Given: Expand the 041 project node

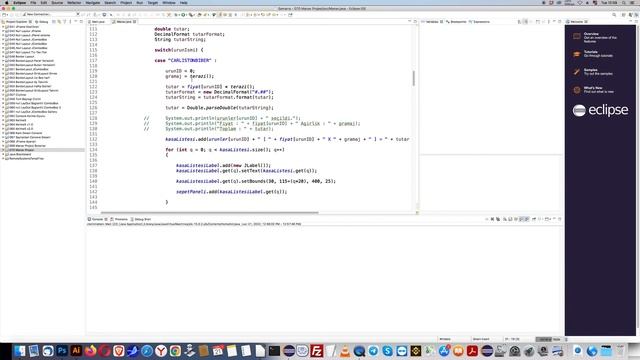Looking at the screenshot, I should pos(3,27).
